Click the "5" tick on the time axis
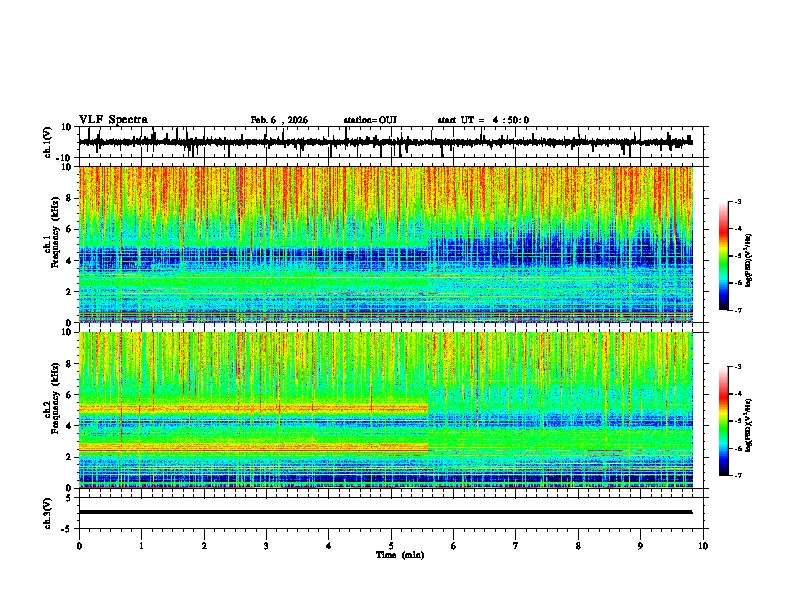This screenshot has width=792, height=612. [391, 546]
